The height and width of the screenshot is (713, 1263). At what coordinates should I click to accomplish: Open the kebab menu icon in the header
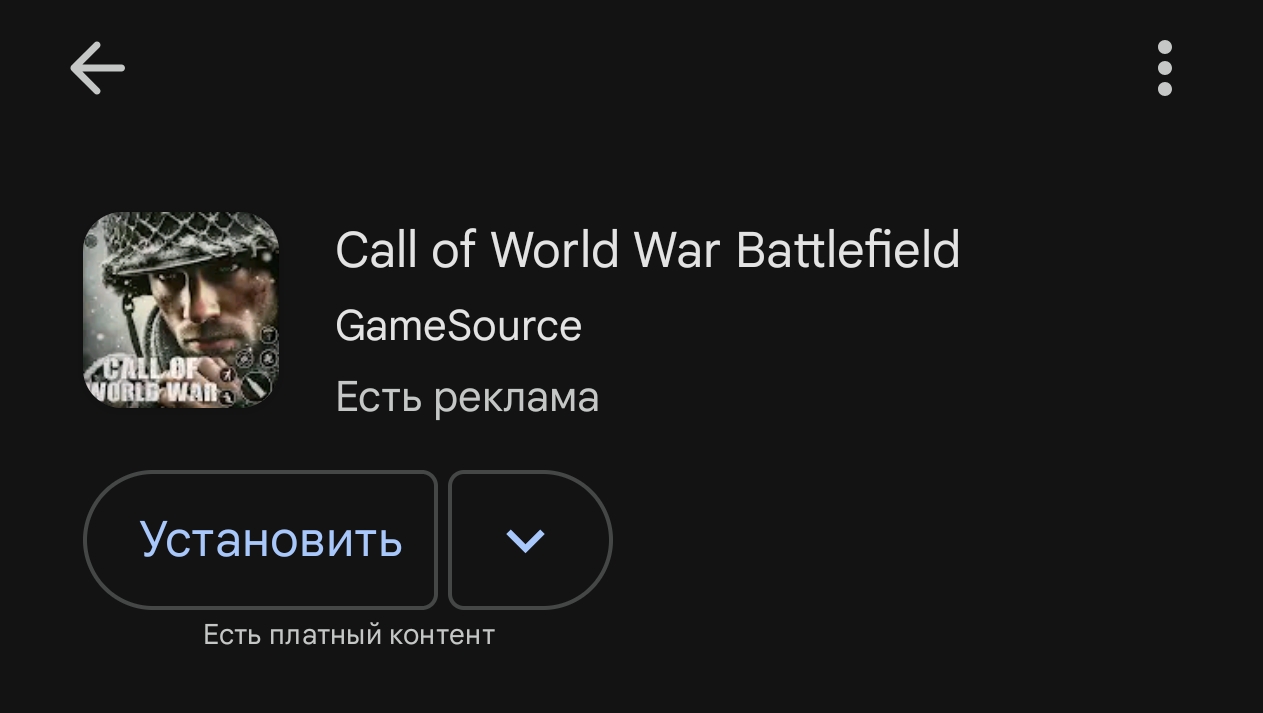[x=1164, y=68]
